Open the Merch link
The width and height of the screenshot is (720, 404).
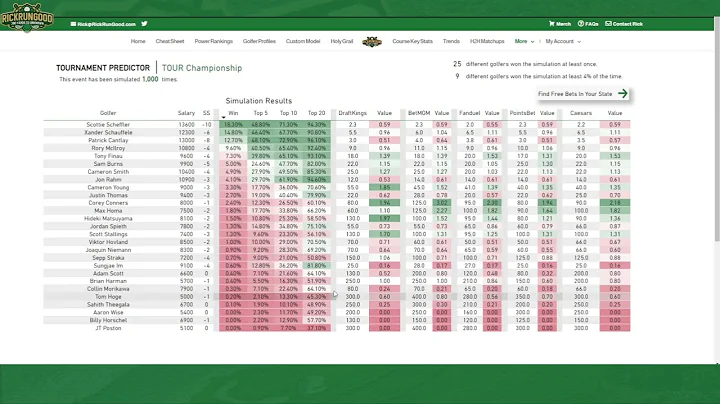click(563, 24)
